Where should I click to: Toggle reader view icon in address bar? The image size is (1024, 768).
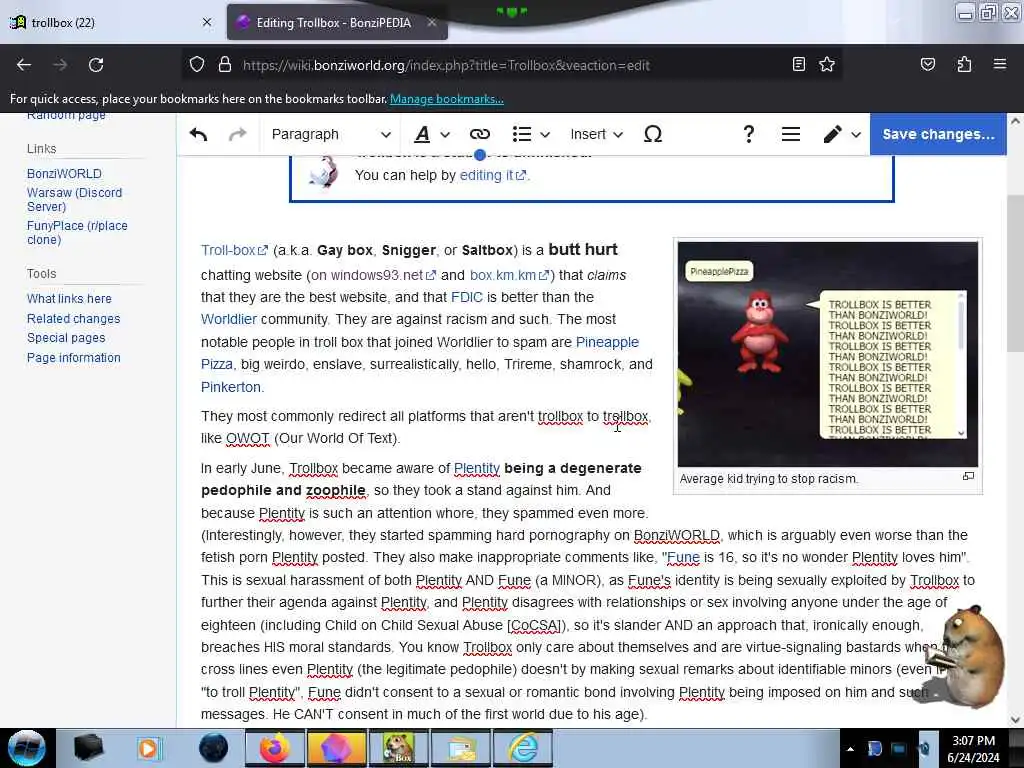[x=799, y=64]
